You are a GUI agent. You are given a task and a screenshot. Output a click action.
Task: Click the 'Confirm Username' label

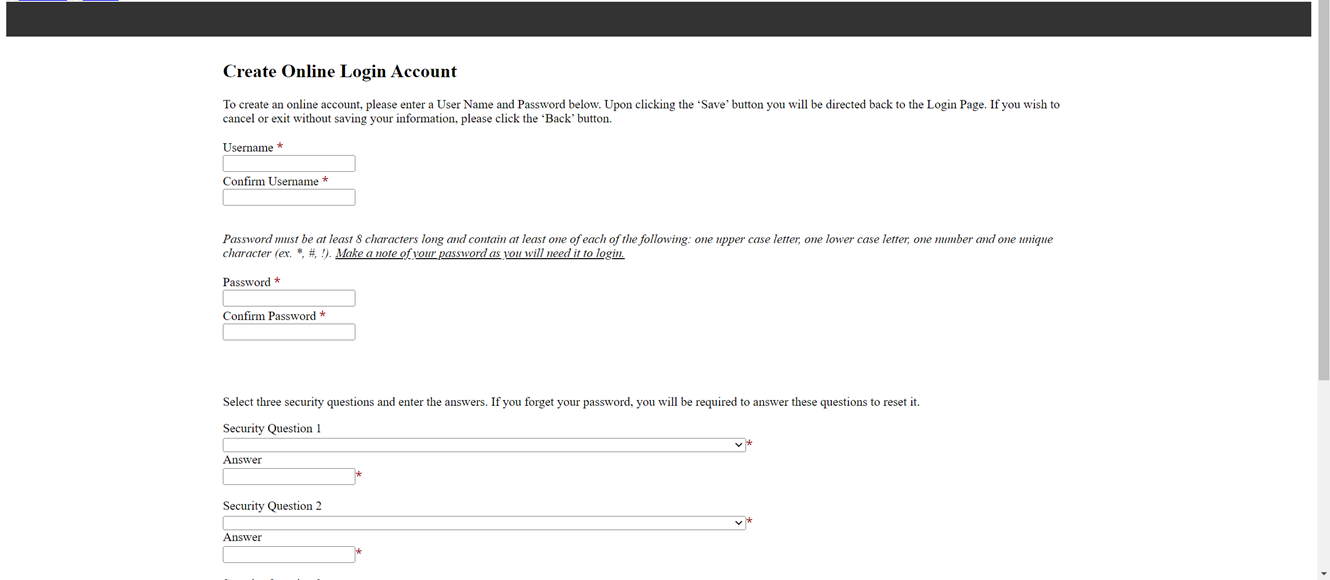pyautogui.click(x=270, y=182)
